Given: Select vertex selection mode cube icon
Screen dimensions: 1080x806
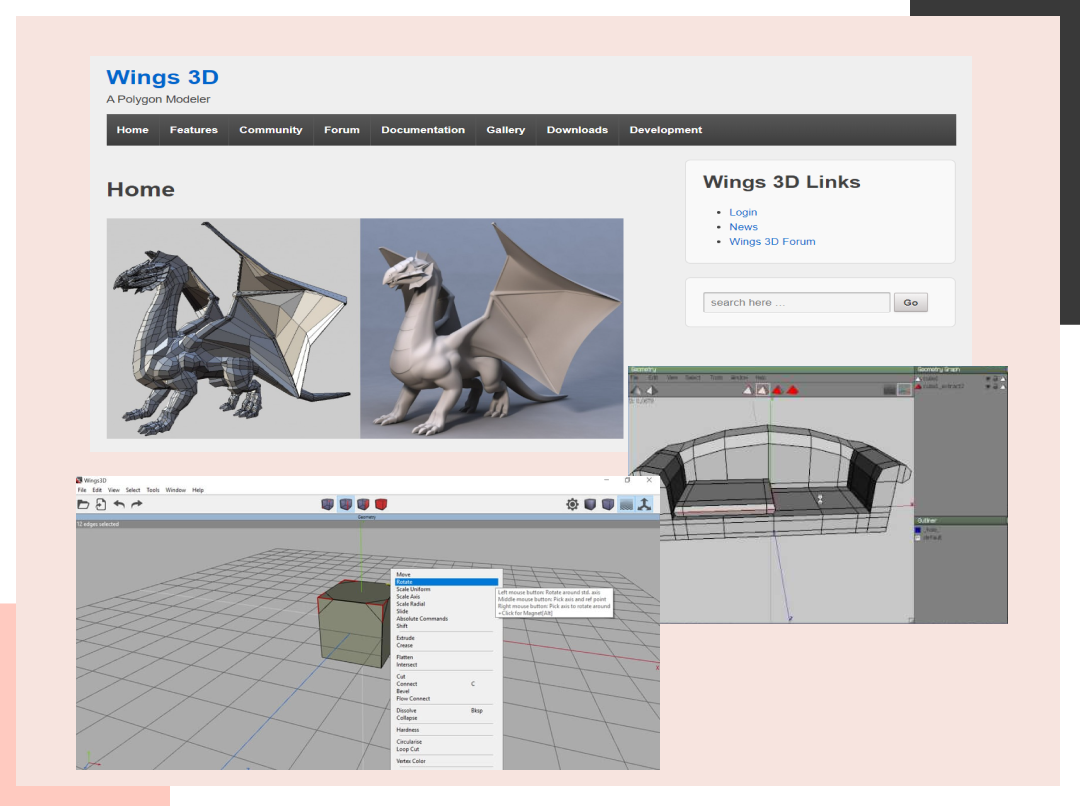Looking at the screenshot, I should tap(327, 504).
